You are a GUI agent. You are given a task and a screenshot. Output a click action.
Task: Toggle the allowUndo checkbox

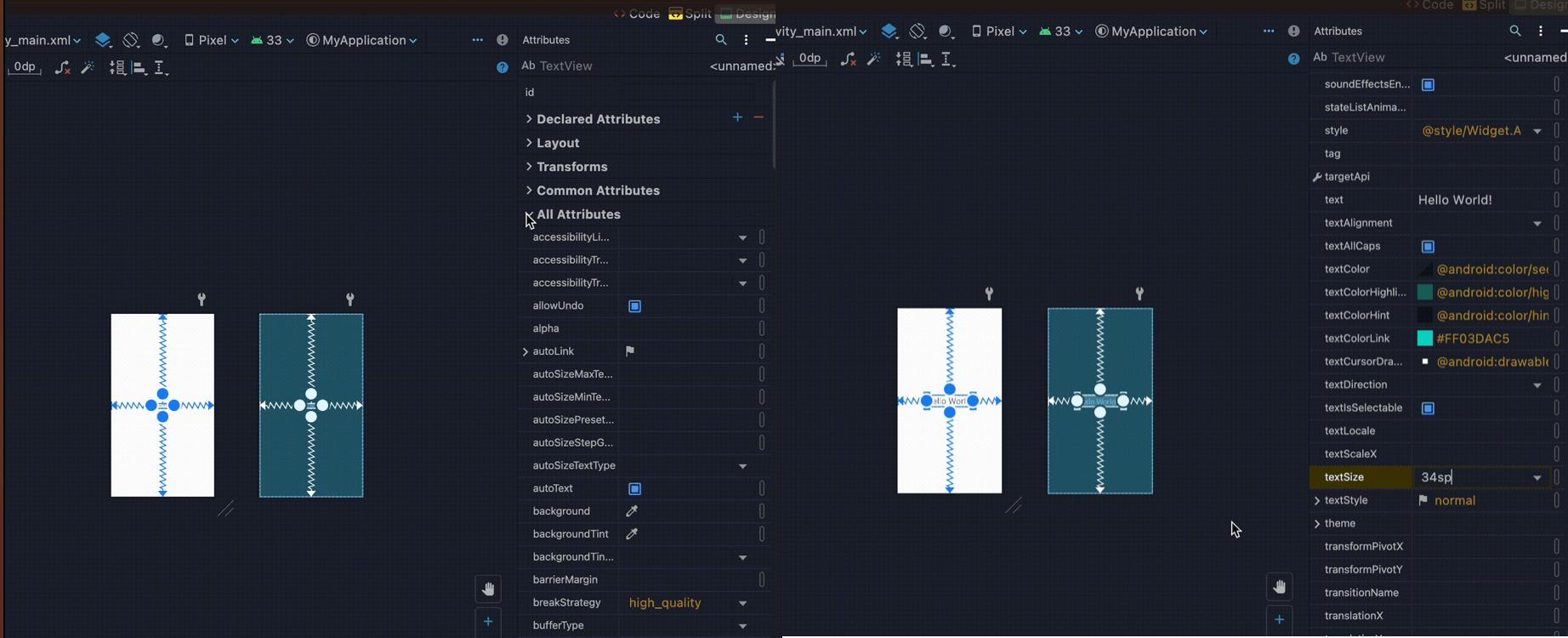coord(634,306)
